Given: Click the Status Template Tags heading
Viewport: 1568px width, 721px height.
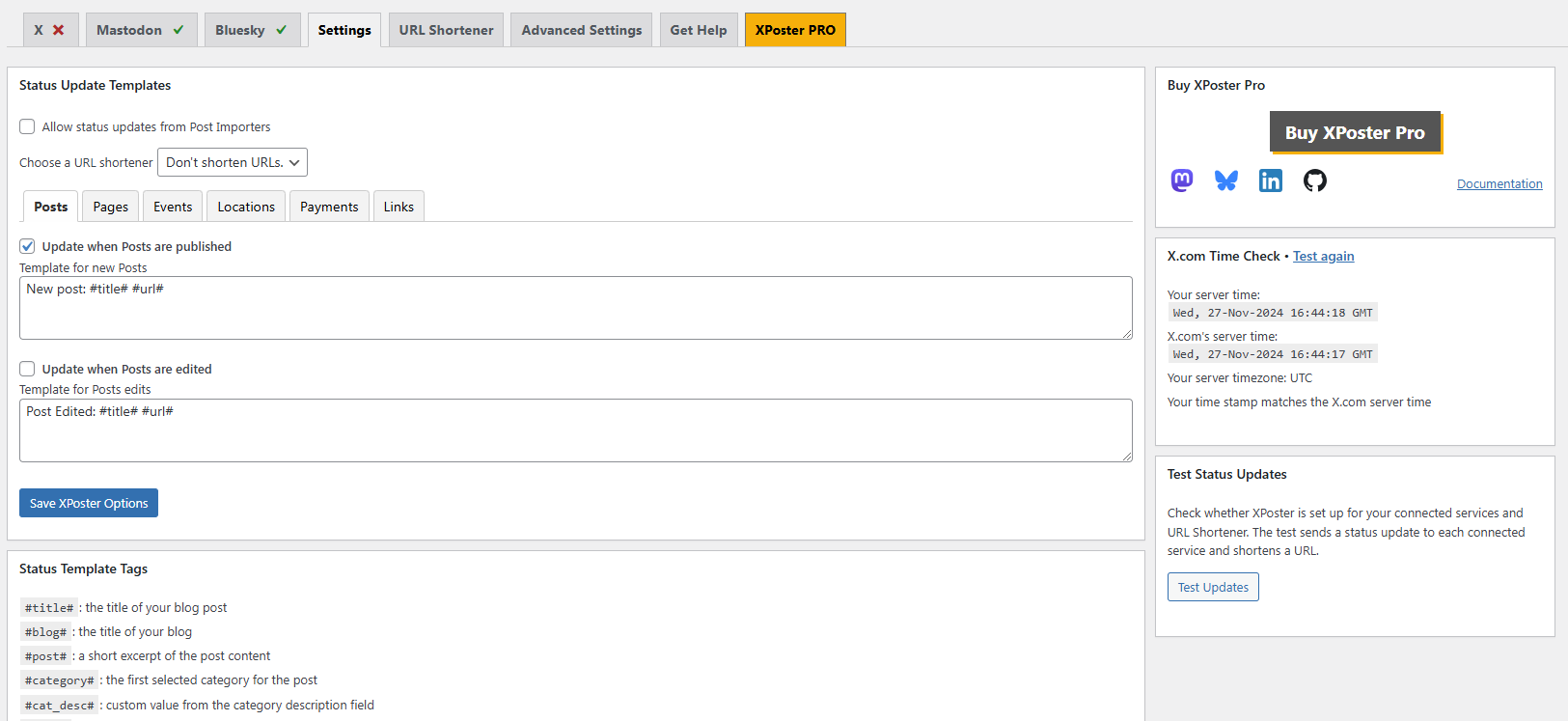Looking at the screenshot, I should coord(83,568).
